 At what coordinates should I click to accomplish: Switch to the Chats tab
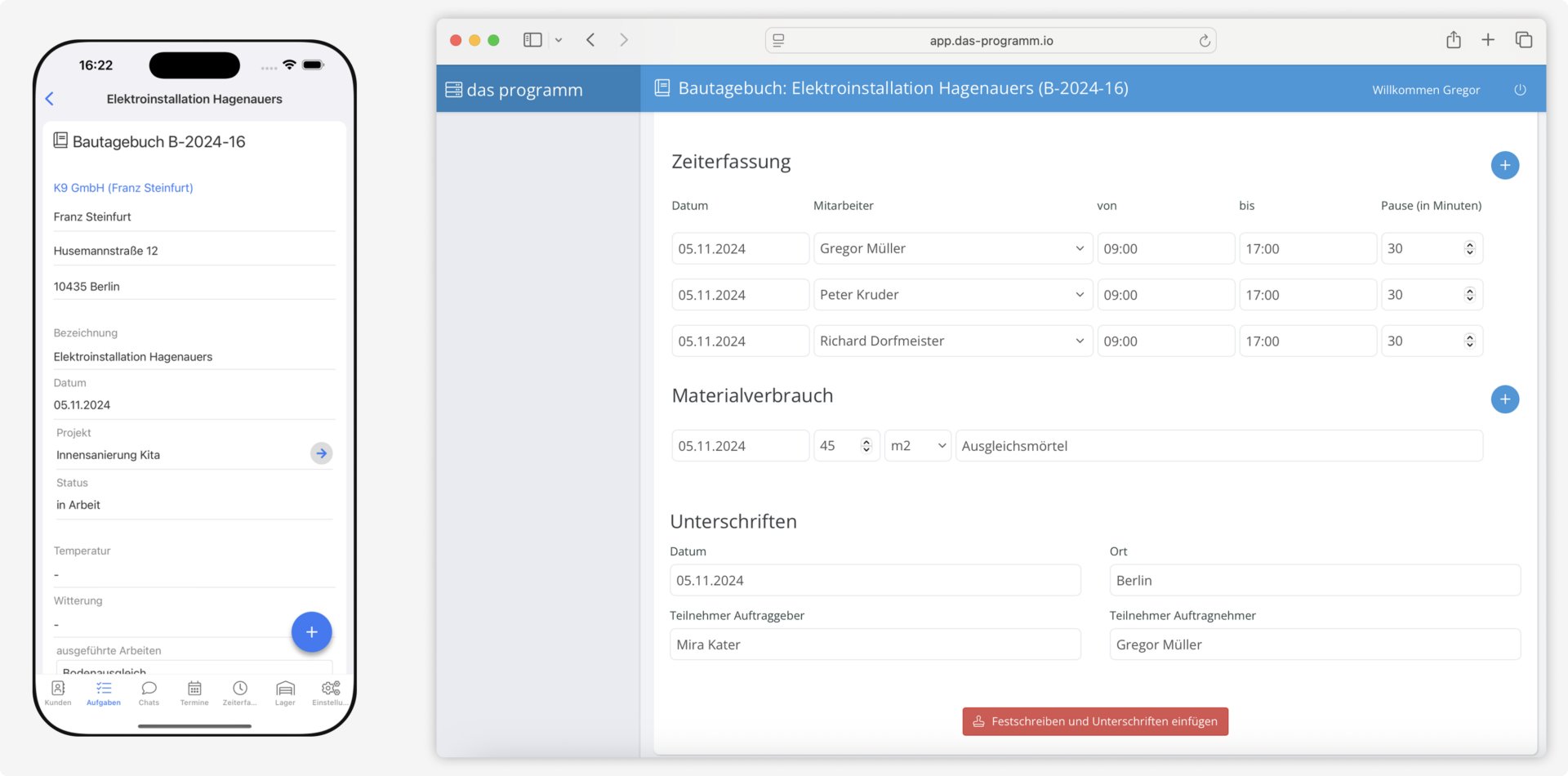(149, 693)
